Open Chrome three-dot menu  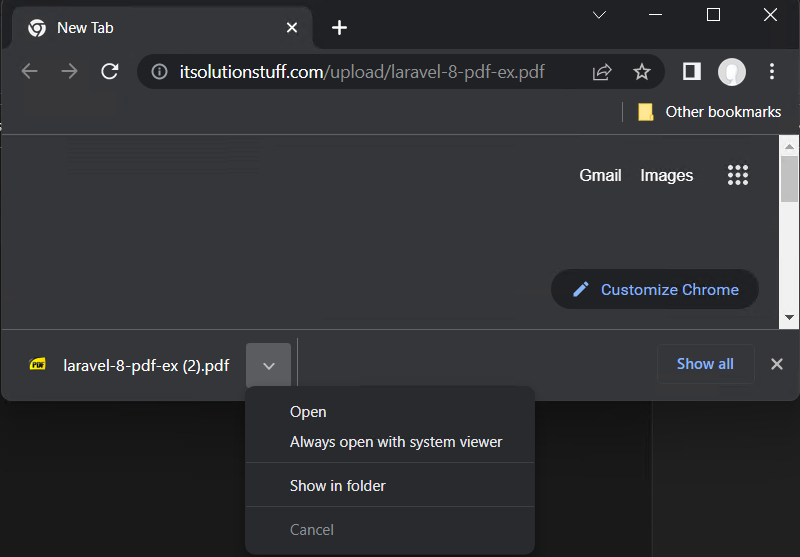[771, 71]
